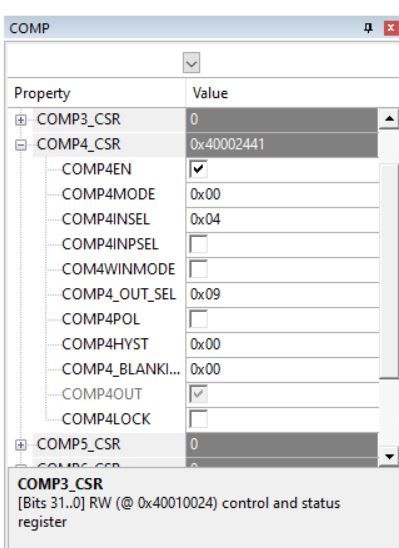Viewport: 399px width, 548px height.
Task: Check the COMP4POL checkbox
Action: [198, 319]
